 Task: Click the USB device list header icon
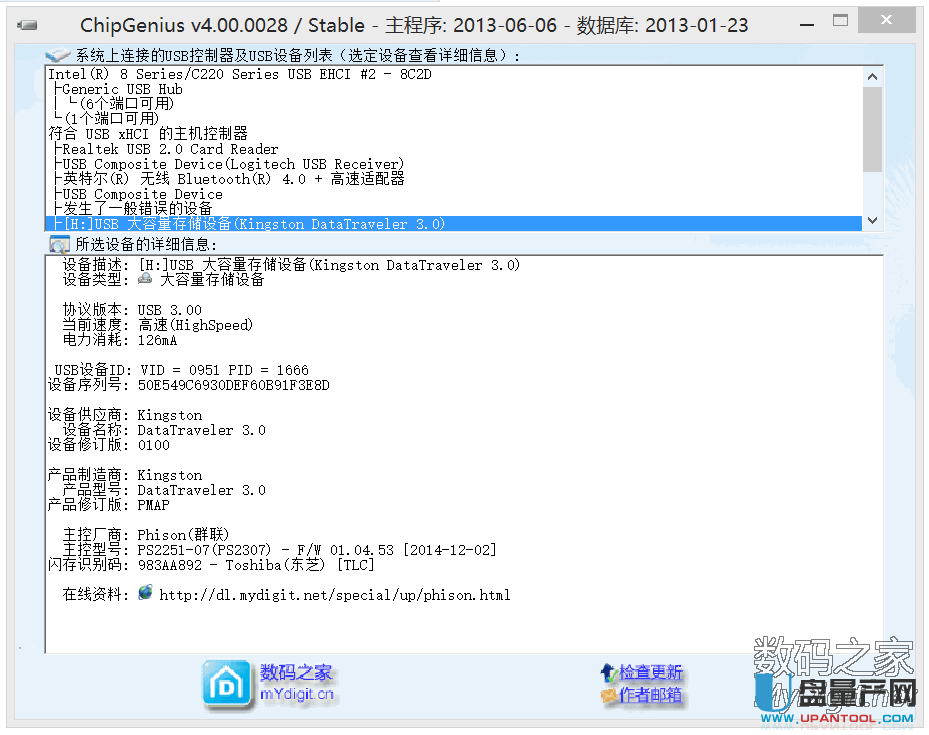[x=58, y=55]
